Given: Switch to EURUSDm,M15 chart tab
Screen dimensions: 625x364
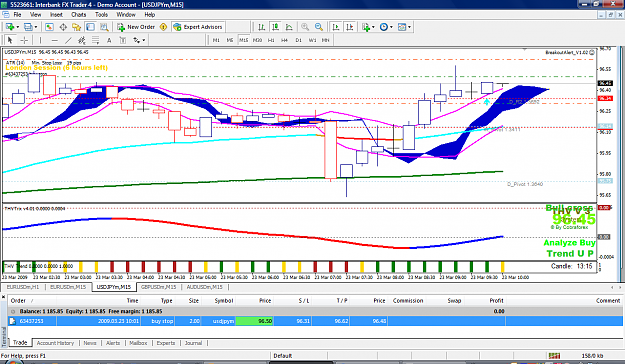Looking at the screenshot, I should pos(68,287).
